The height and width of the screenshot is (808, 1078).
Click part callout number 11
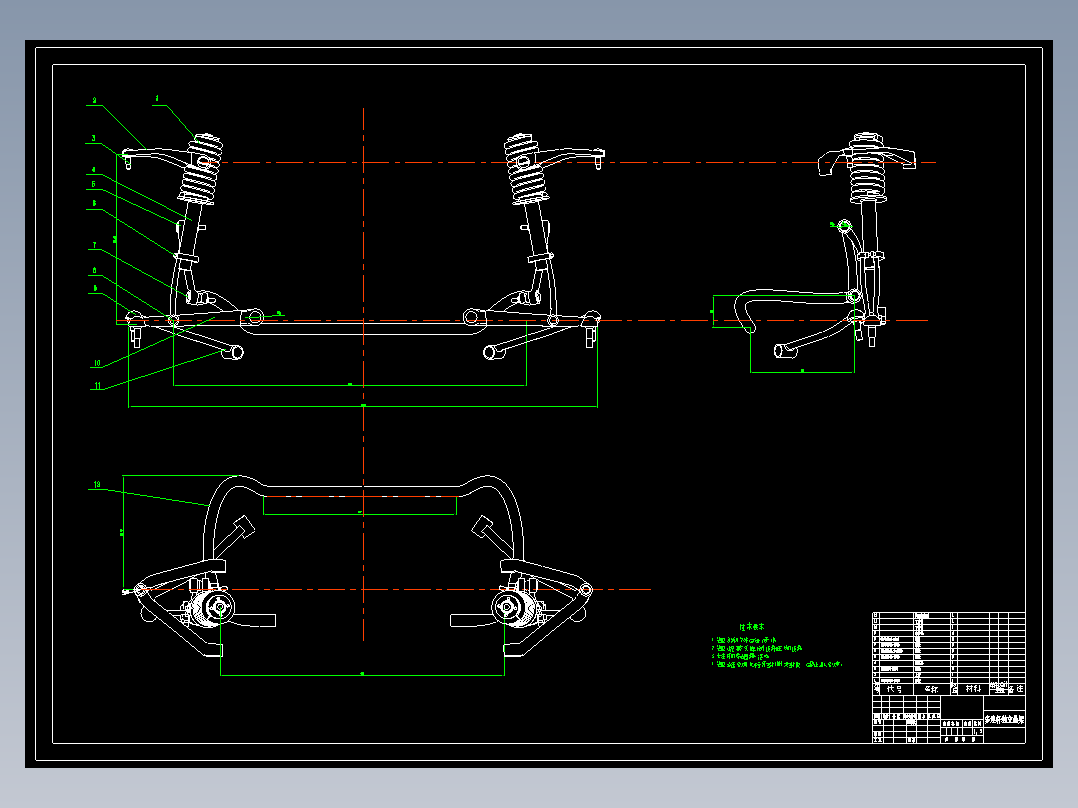(98, 386)
